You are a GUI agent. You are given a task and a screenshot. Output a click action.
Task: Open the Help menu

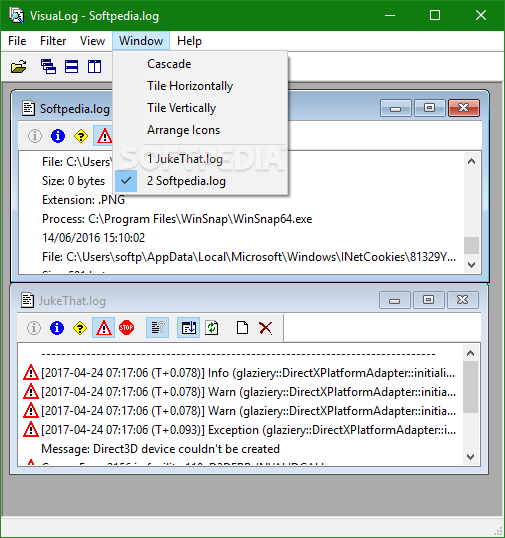coord(189,41)
